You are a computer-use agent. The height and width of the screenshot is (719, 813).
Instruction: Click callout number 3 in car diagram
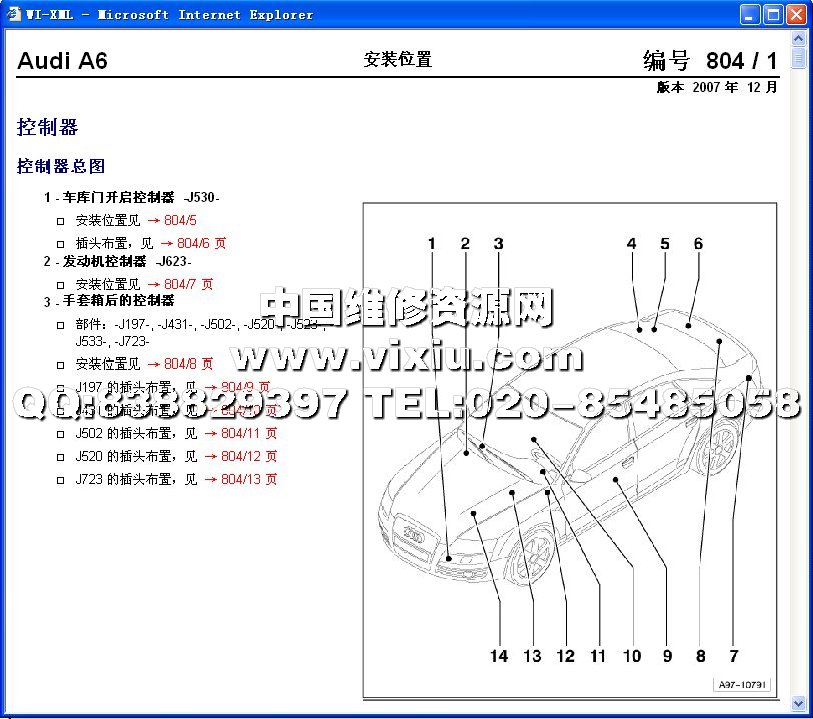coord(498,244)
